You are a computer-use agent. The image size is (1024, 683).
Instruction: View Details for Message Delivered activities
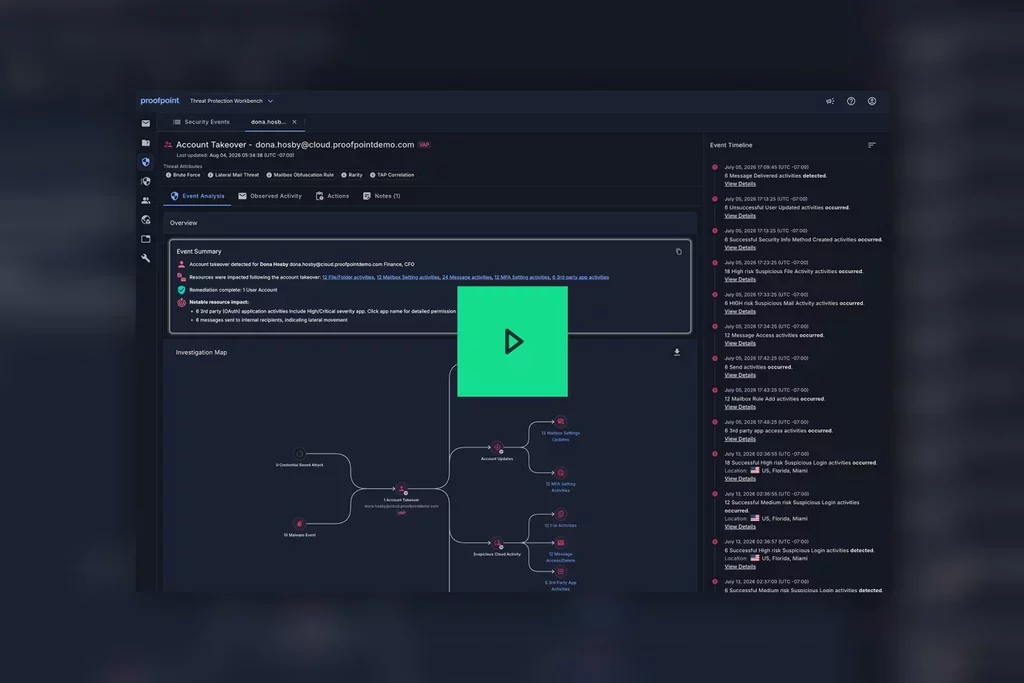(x=740, y=184)
